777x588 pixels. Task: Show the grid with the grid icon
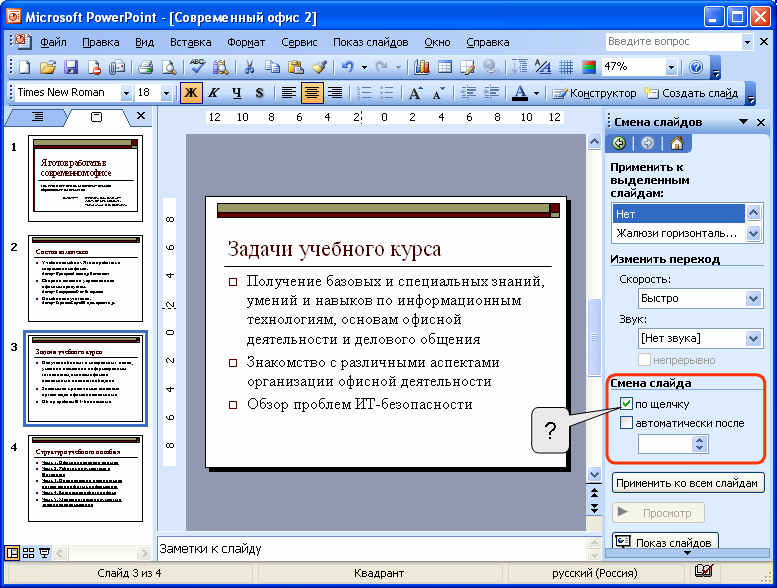pyautogui.click(x=566, y=67)
